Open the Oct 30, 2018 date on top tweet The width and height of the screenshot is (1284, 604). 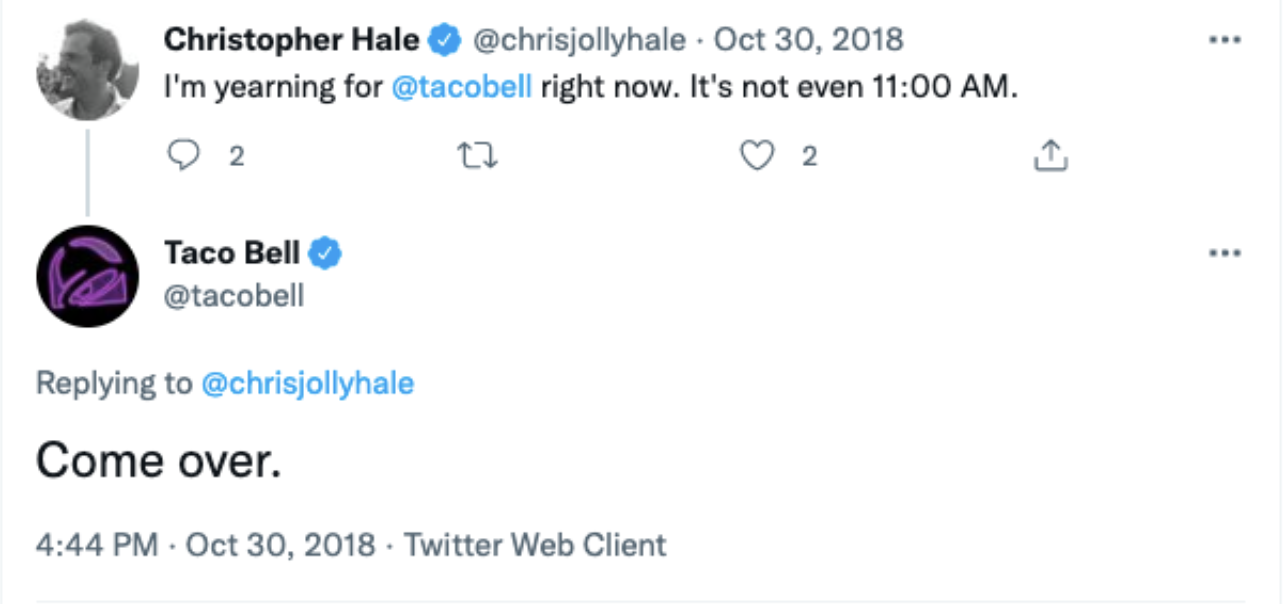[808, 40]
